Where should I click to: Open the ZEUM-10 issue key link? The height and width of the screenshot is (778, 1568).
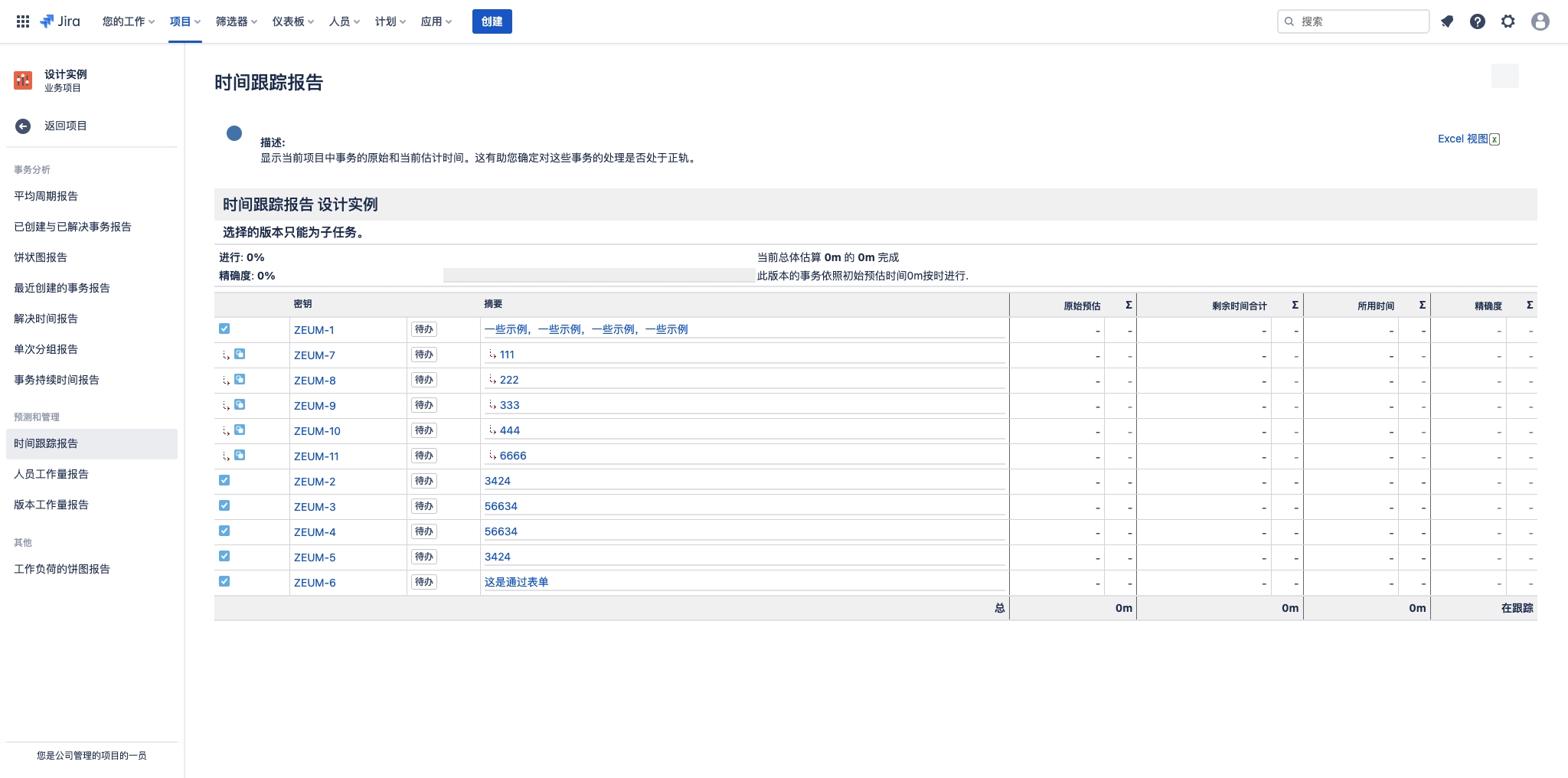click(x=317, y=431)
